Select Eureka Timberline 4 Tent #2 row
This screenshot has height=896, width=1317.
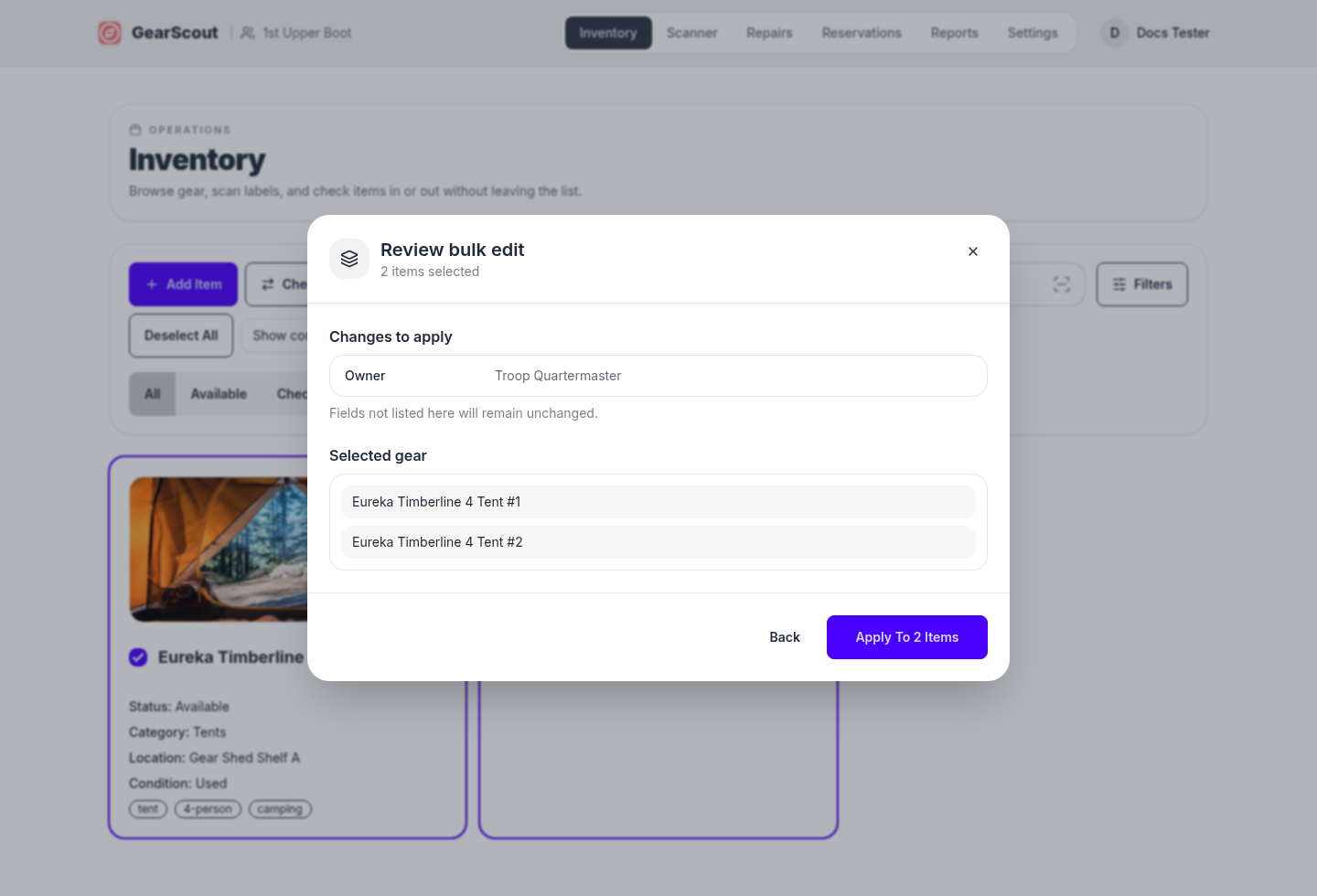pos(658,542)
